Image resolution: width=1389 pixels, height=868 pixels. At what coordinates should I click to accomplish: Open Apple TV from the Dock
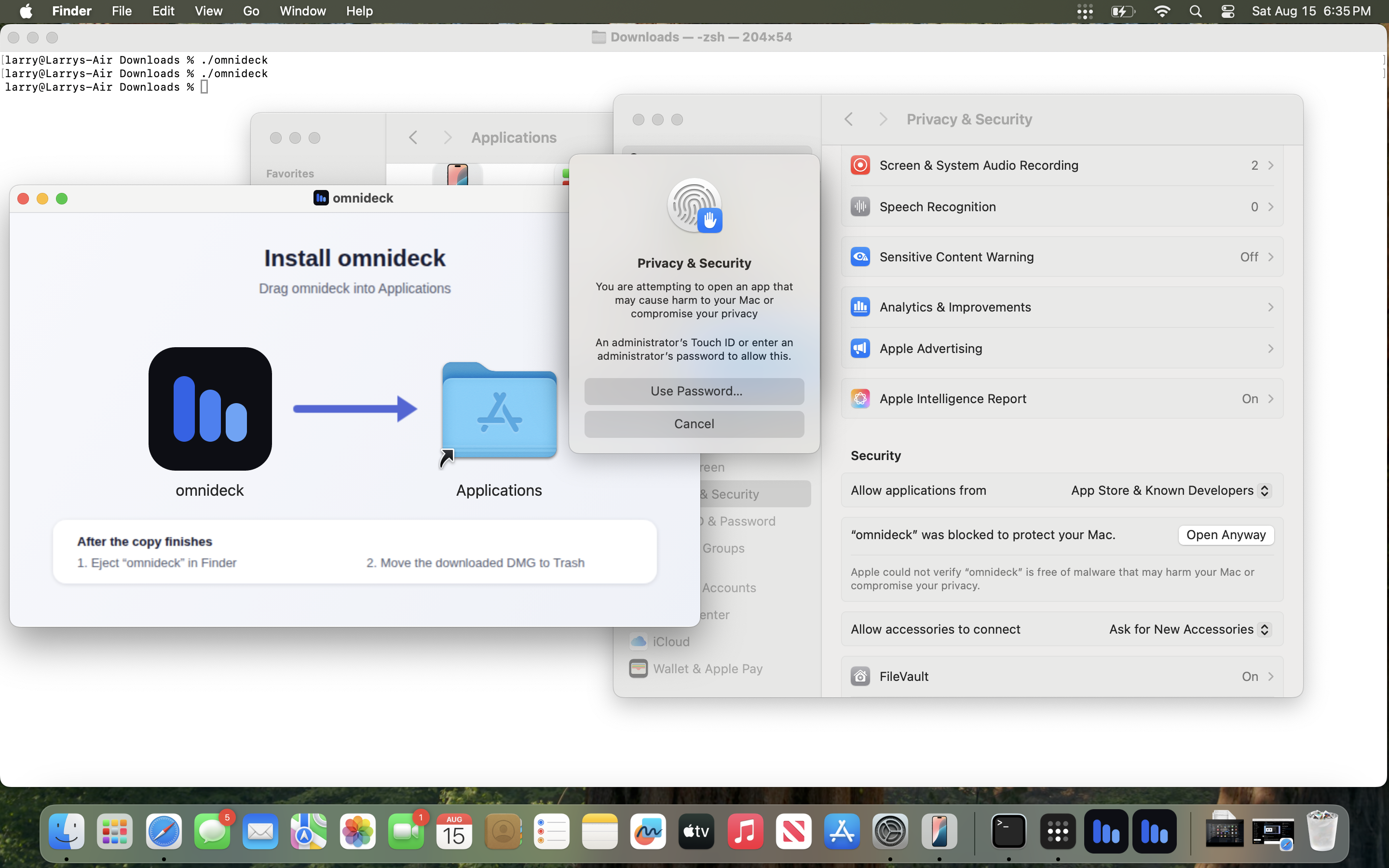pos(697,831)
